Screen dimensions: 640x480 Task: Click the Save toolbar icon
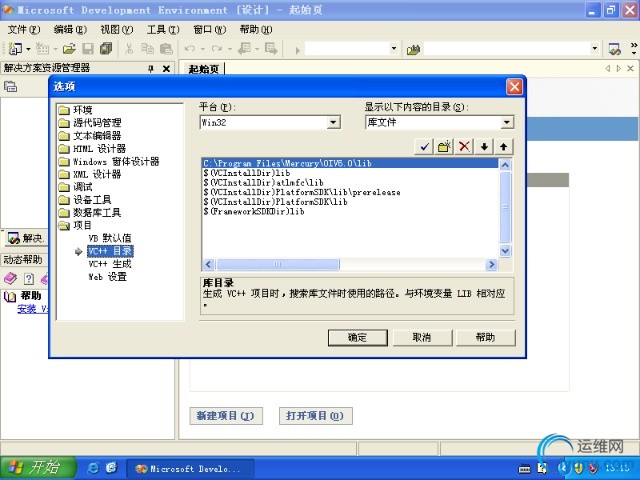click(x=88, y=49)
